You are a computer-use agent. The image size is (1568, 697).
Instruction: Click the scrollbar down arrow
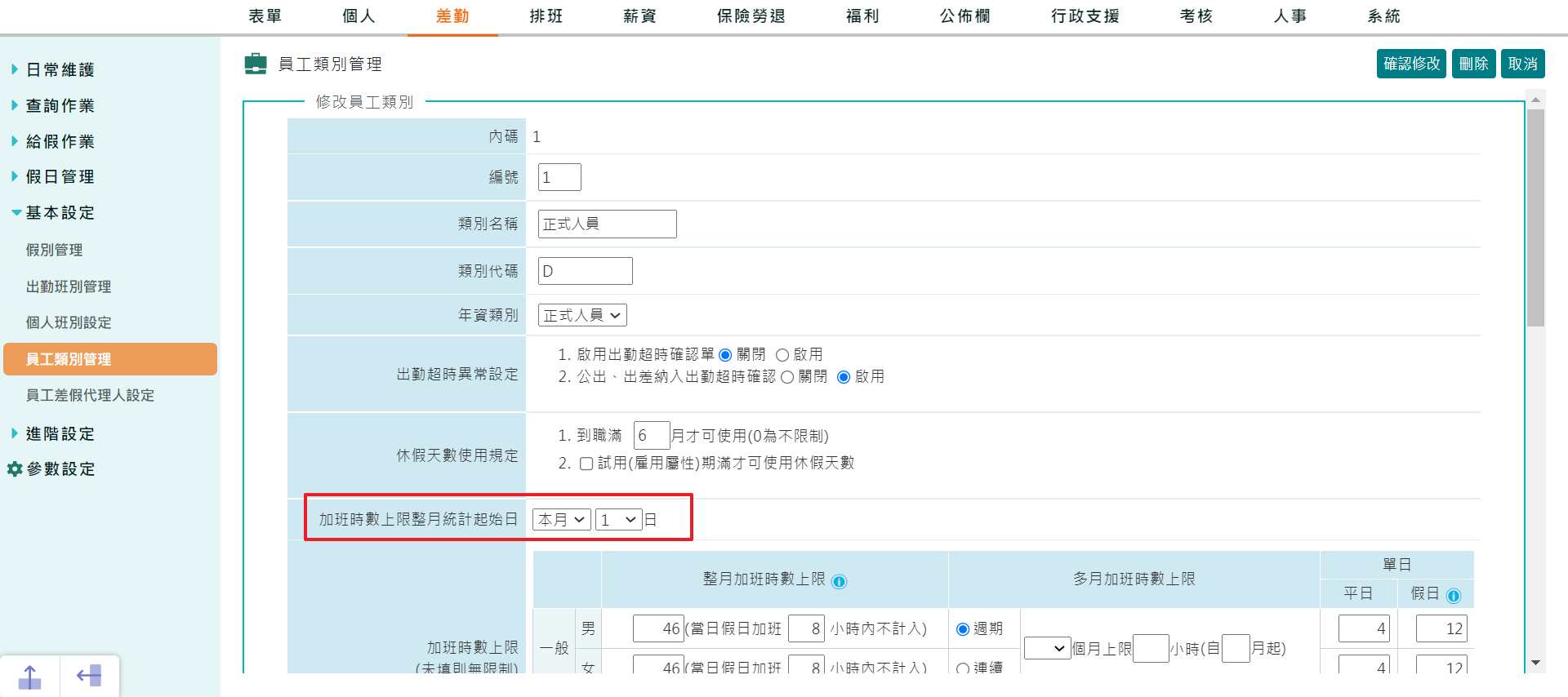tap(1535, 663)
